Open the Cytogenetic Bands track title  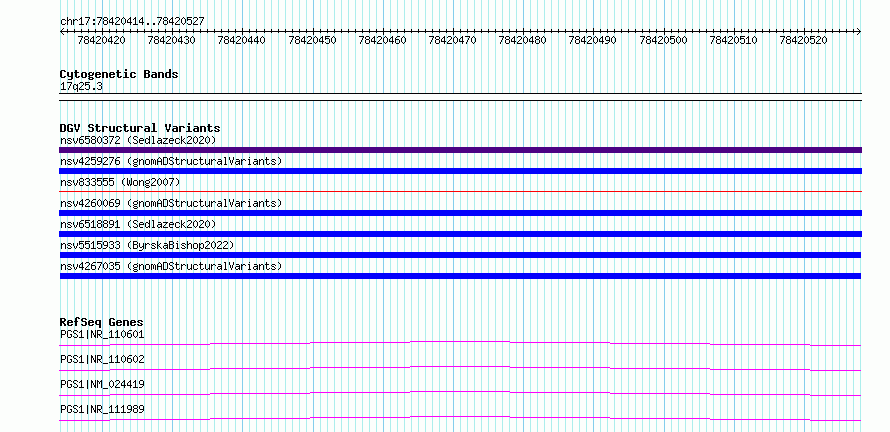(x=119, y=74)
